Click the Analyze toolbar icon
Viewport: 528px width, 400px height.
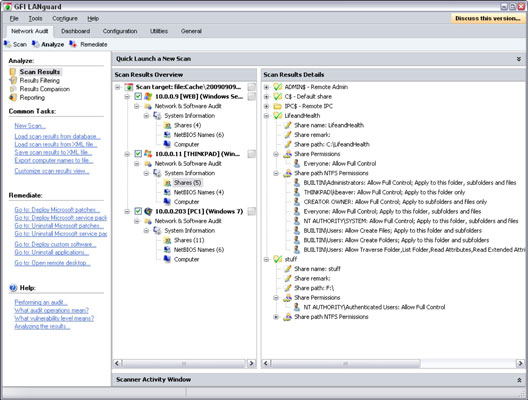(35, 44)
